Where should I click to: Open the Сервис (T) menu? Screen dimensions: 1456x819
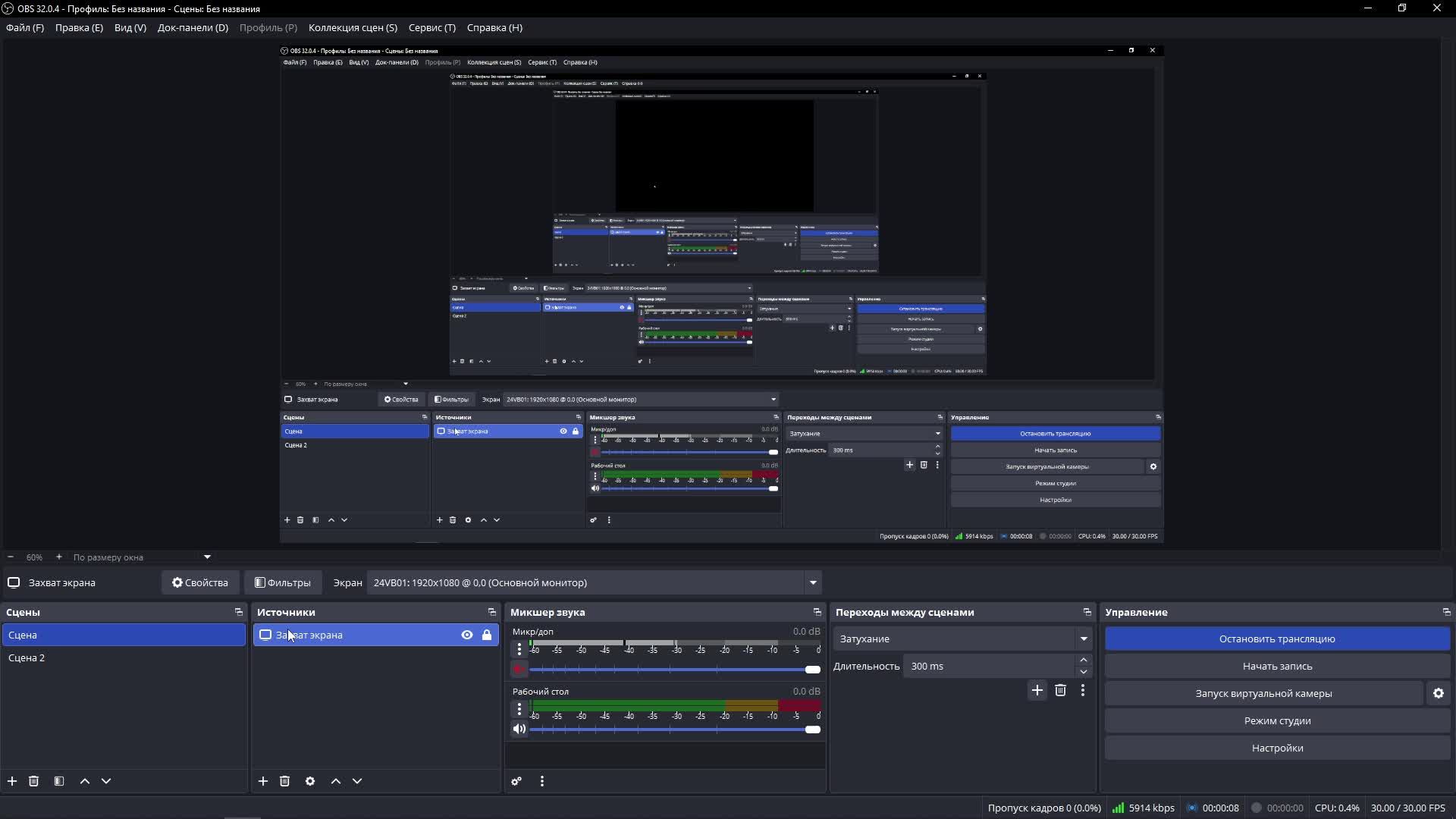point(431,27)
